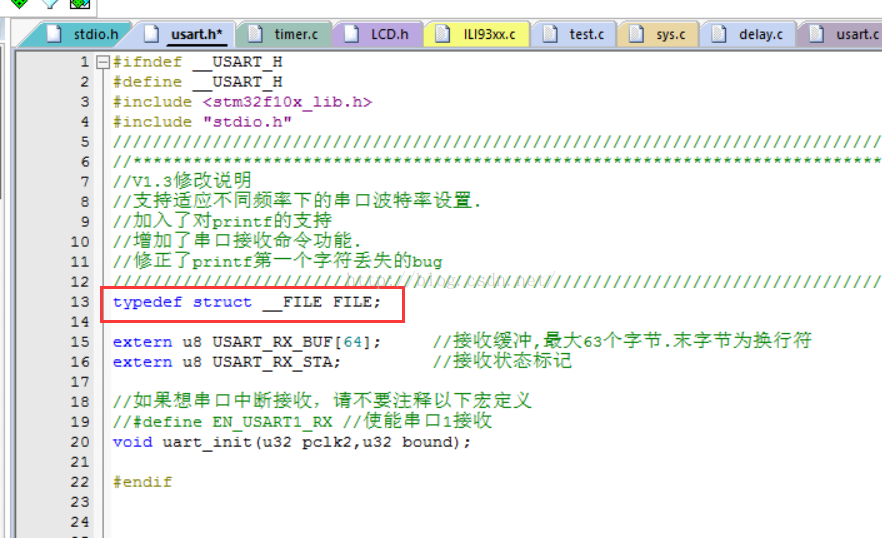Click the '#ifndef __USART_H' line

tap(197, 62)
